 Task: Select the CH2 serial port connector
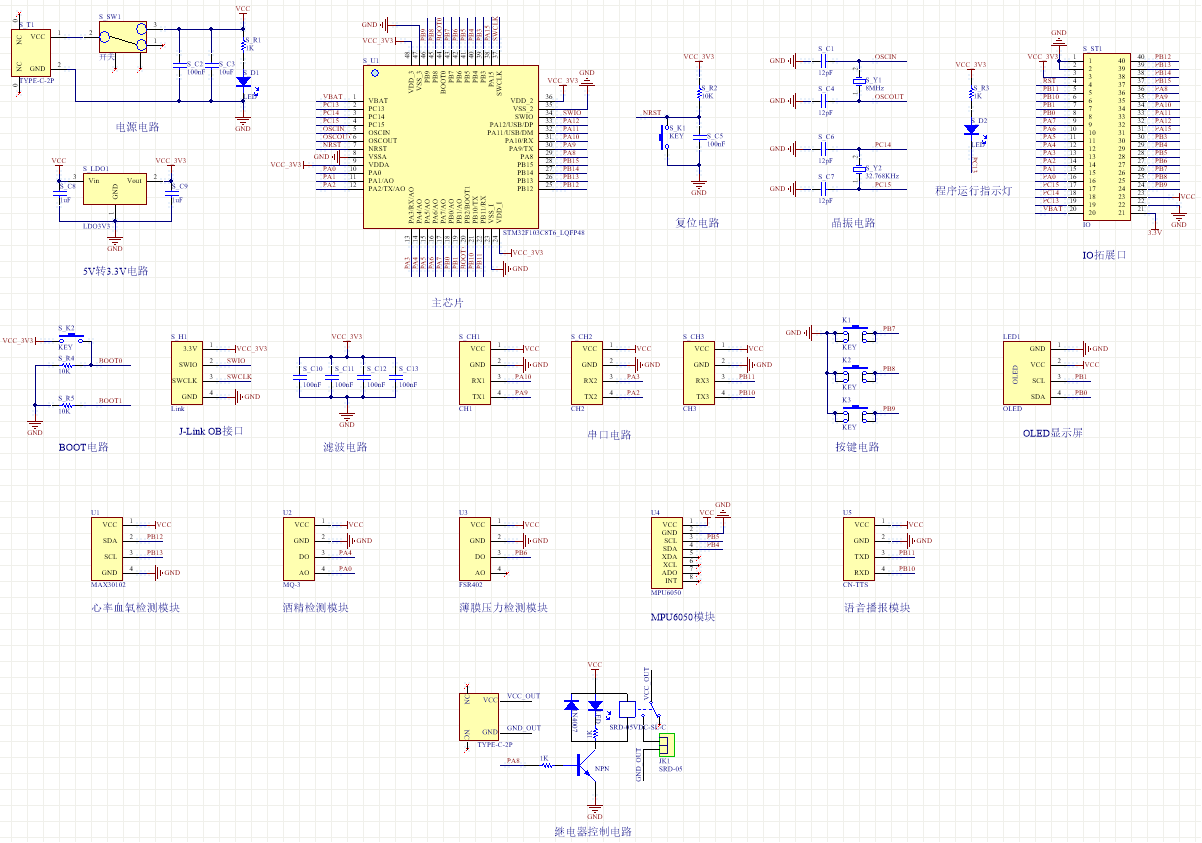point(587,373)
